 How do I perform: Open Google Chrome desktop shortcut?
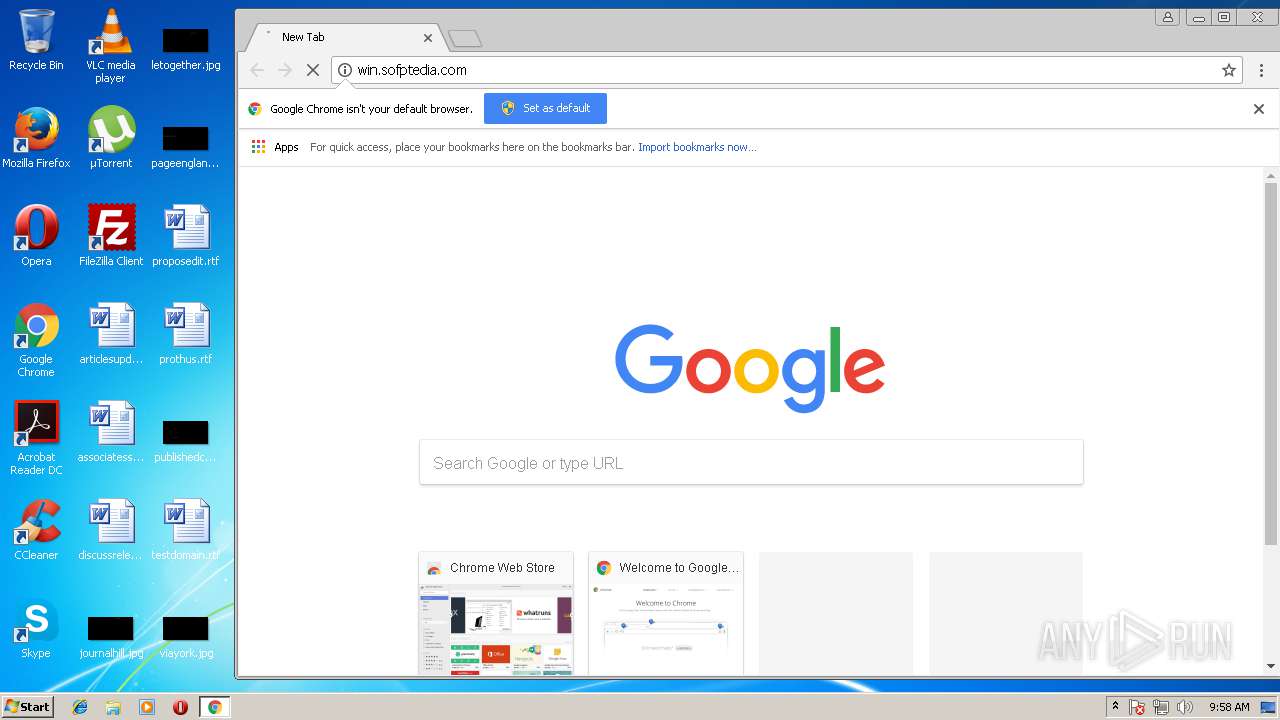pos(36,340)
